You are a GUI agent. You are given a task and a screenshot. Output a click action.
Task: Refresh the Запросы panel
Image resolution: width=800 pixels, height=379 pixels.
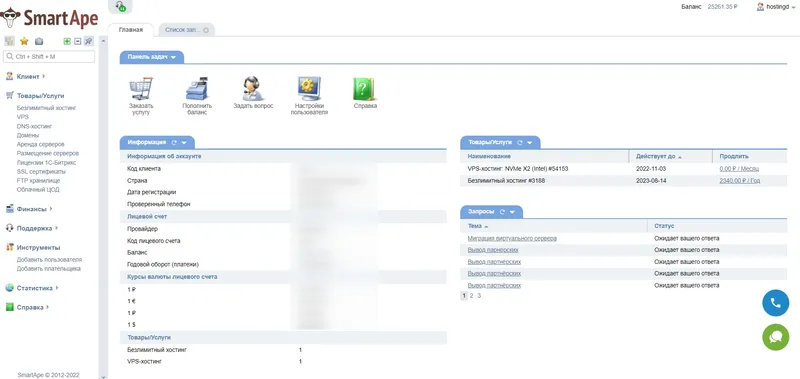[x=503, y=212]
